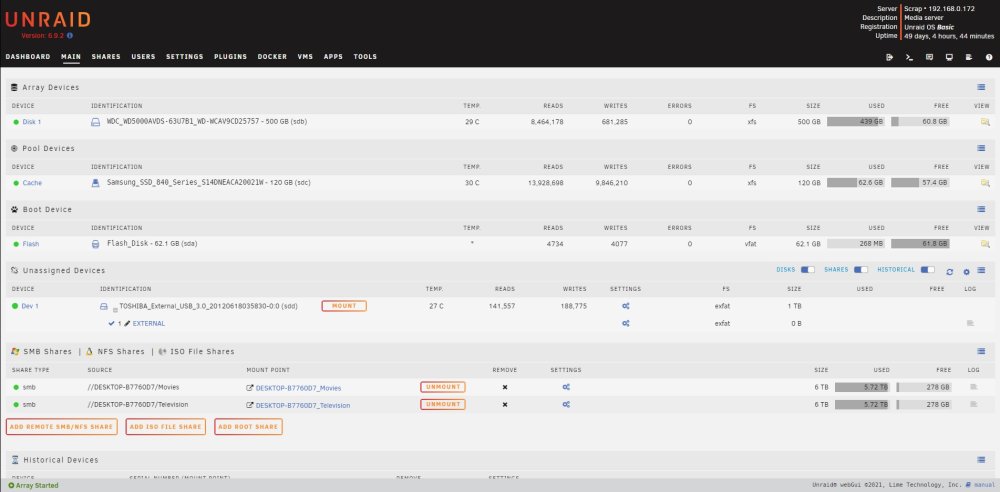The height and width of the screenshot is (492, 1000).
Task: Open Unassigned Devices settings gear
Action: click(966, 272)
